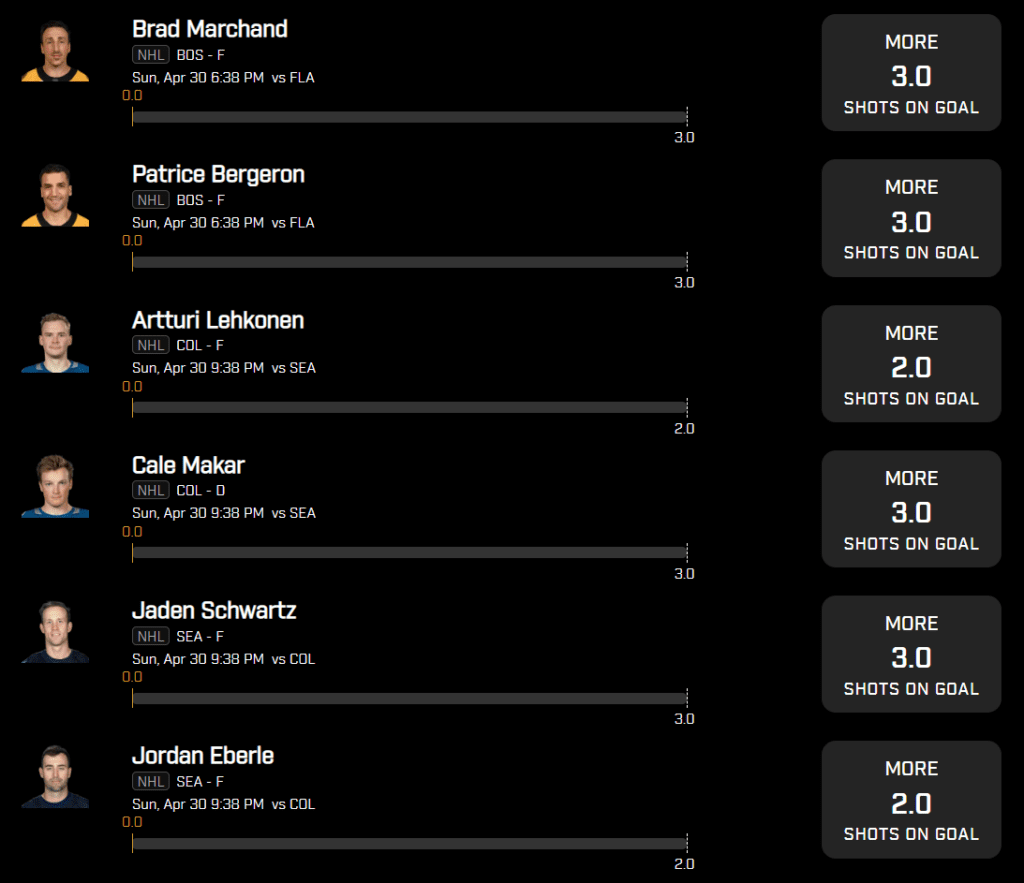
Task: Select Jaden Schwartz's headshot
Action: (x=55, y=632)
